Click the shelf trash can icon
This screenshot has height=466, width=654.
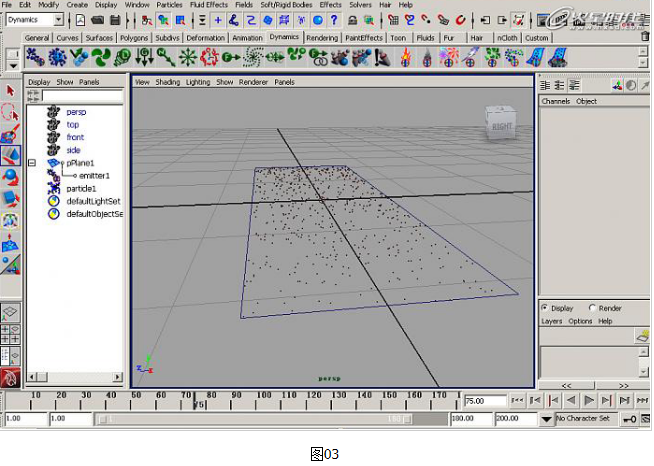(x=645, y=37)
